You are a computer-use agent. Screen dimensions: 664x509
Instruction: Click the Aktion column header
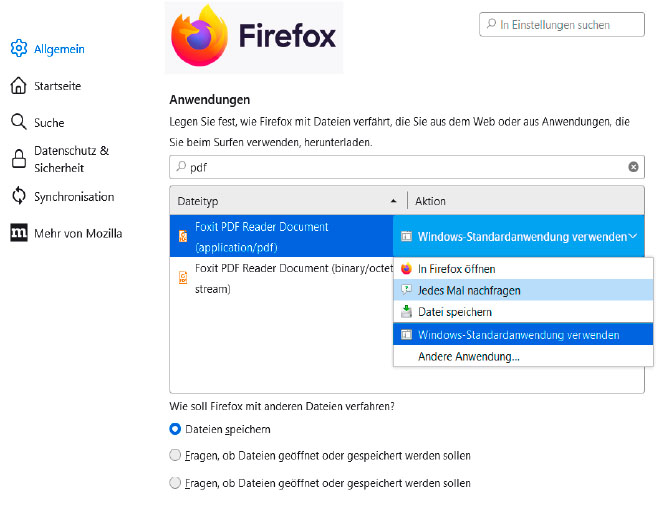click(526, 201)
